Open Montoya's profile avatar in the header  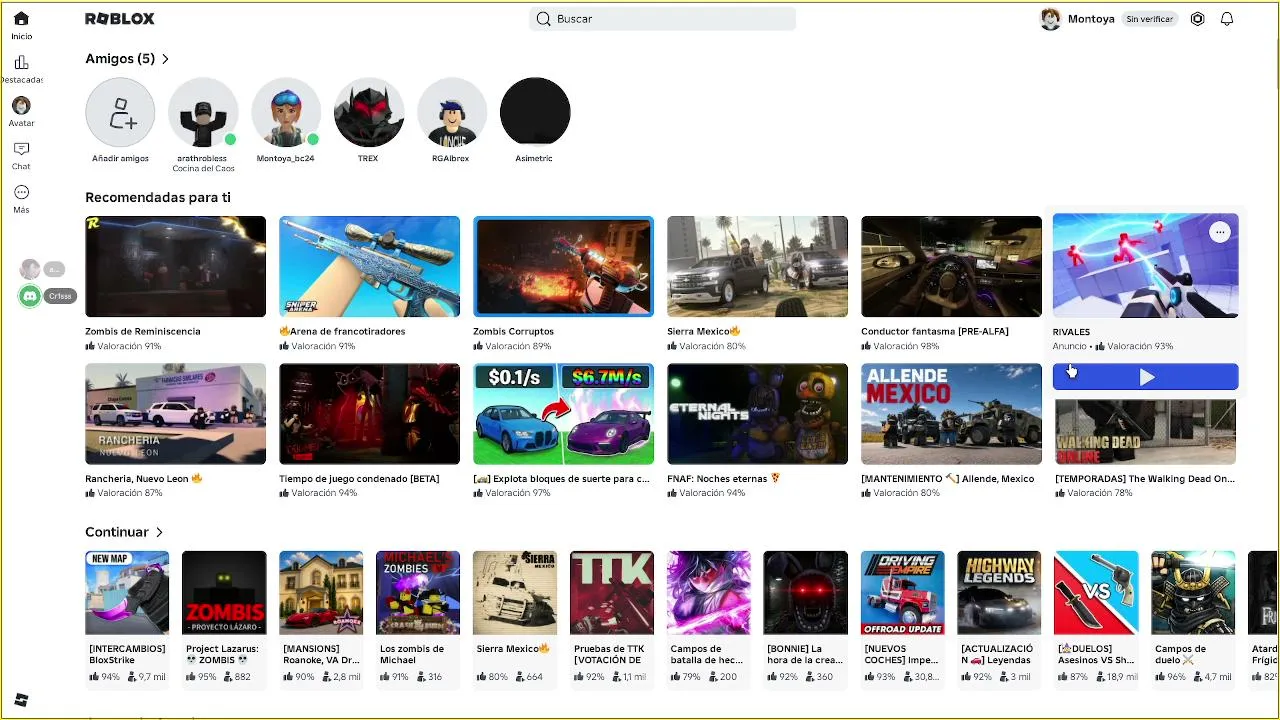point(1050,19)
